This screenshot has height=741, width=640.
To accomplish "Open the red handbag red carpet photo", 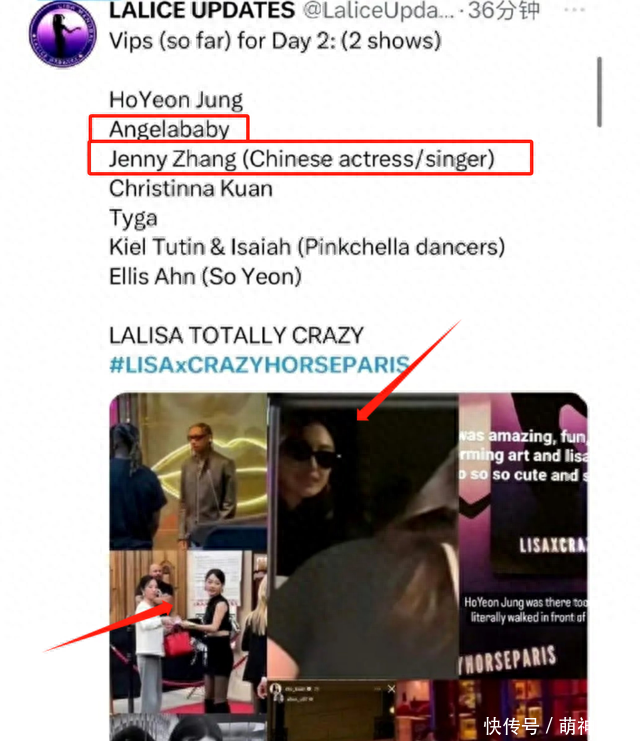I will pos(189,632).
